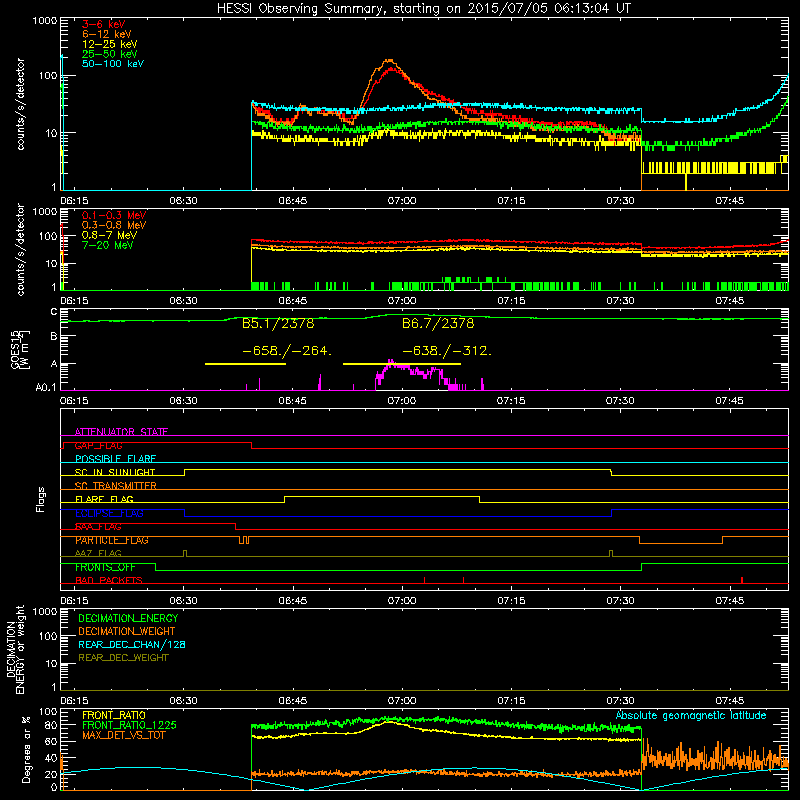Click the Absolute geomagnetic latitude label
This screenshot has width=800, height=800.
(691, 715)
